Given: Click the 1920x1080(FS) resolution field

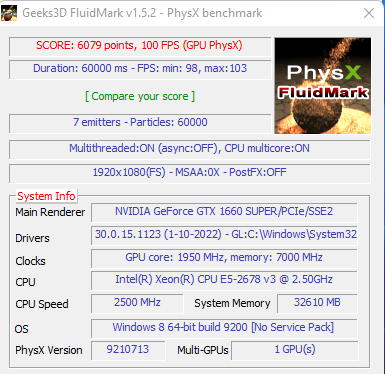Looking at the screenshot, I should (x=190, y=173).
